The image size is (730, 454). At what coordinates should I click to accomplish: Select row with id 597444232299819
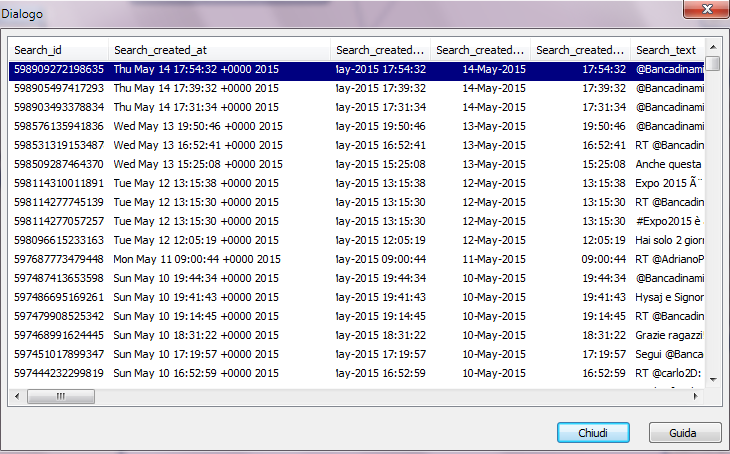point(356,373)
